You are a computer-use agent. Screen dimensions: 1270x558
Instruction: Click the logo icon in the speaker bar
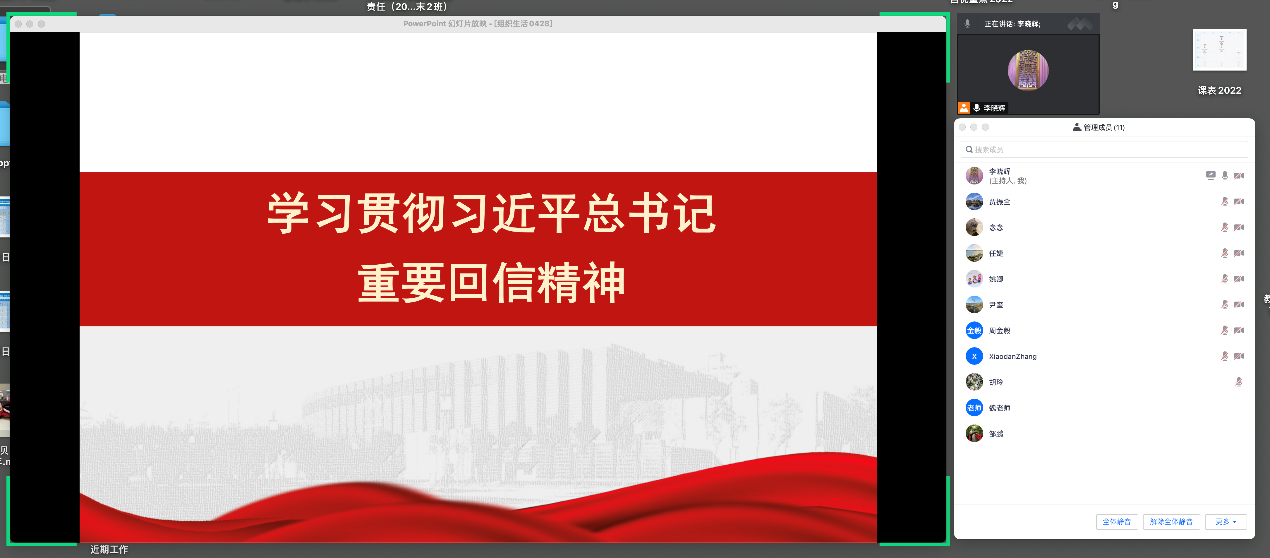pyautogui.click(x=1079, y=23)
